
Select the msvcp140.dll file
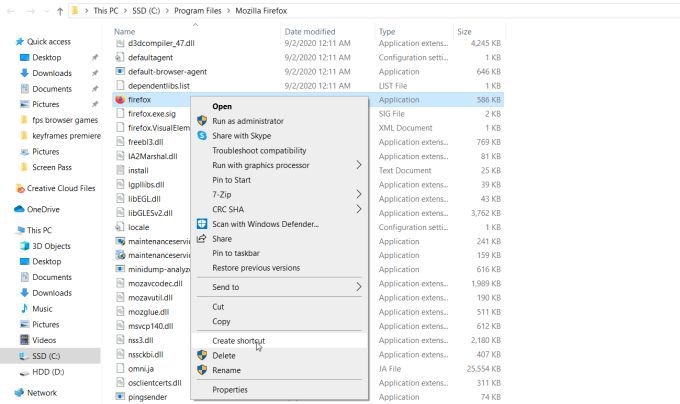pos(150,326)
